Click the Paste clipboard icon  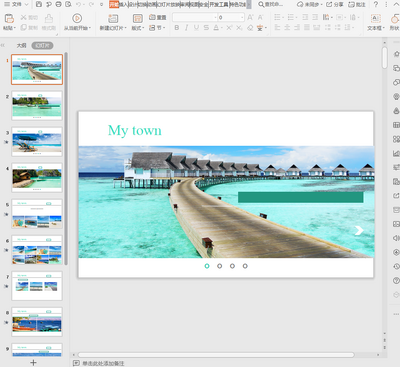pyautogui.click(x=9, y=18)
